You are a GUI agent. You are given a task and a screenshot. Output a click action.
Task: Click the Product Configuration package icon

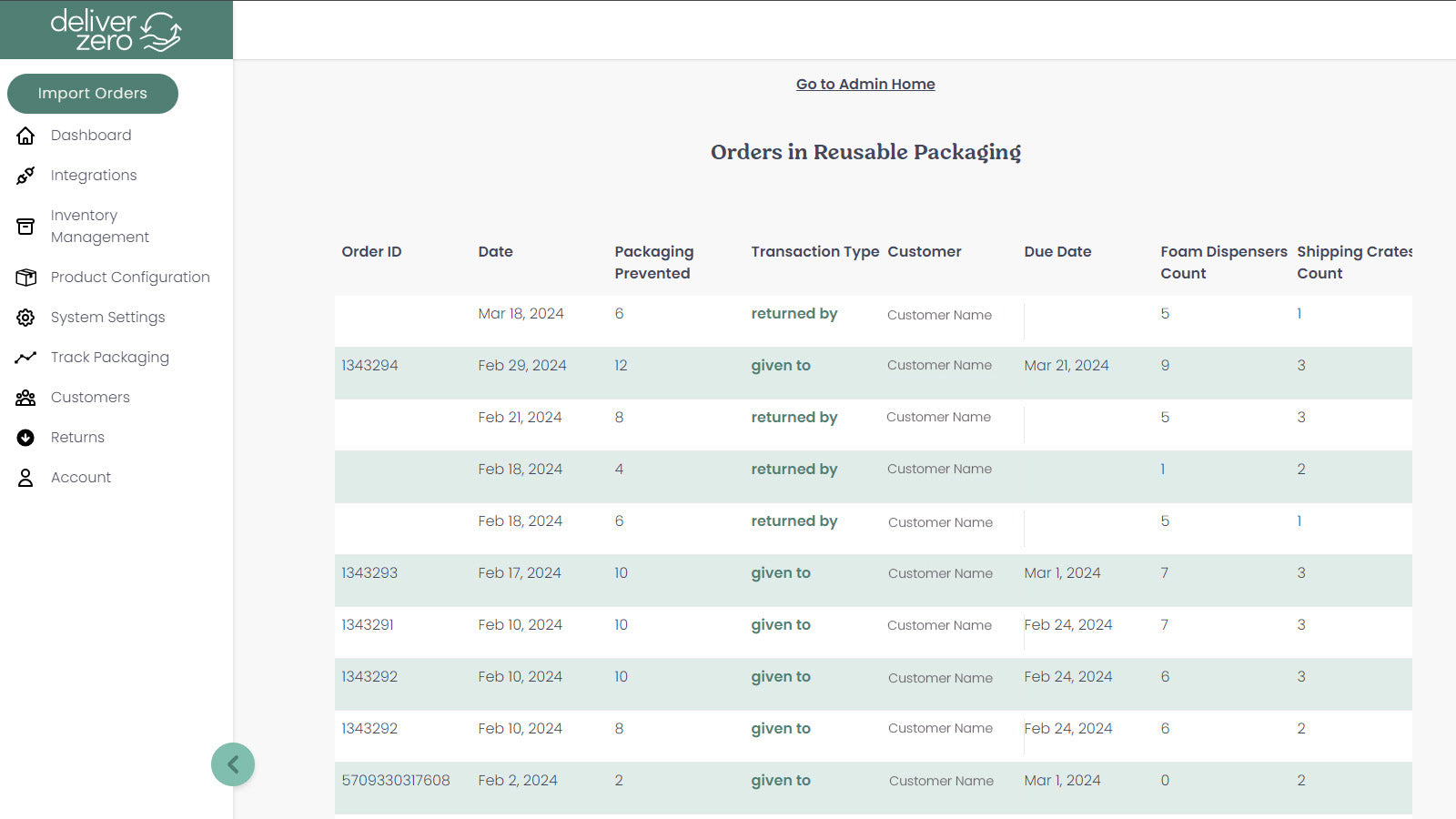point(25,277)
